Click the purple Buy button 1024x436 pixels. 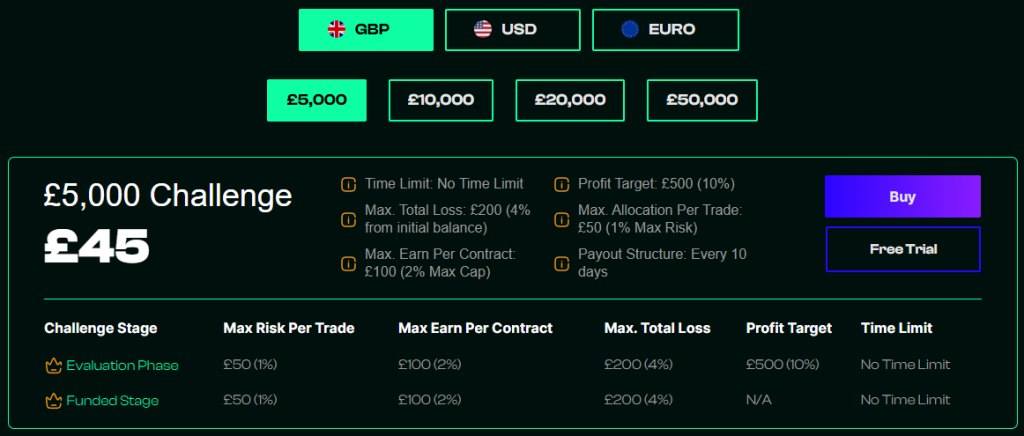903,196
